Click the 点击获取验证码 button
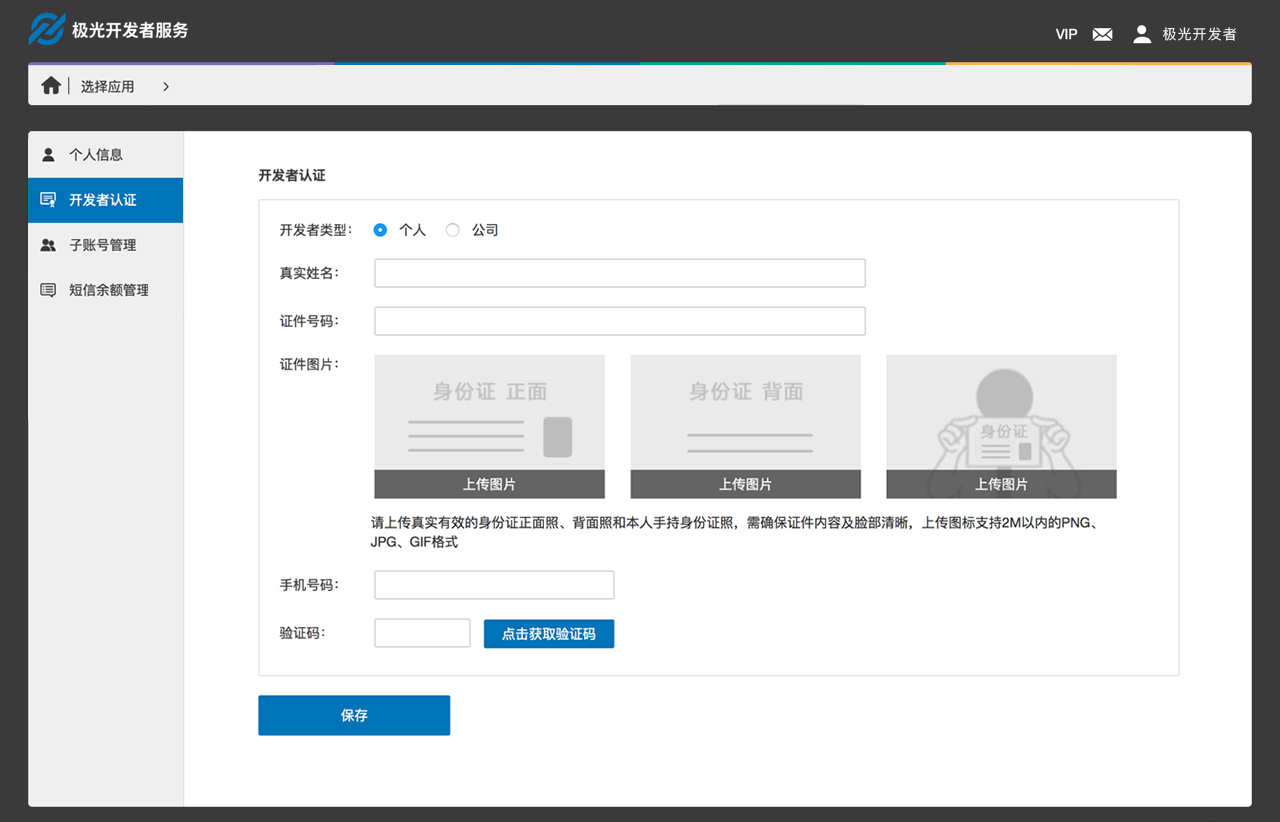1280x822 pixels. [x=549, y=634]
